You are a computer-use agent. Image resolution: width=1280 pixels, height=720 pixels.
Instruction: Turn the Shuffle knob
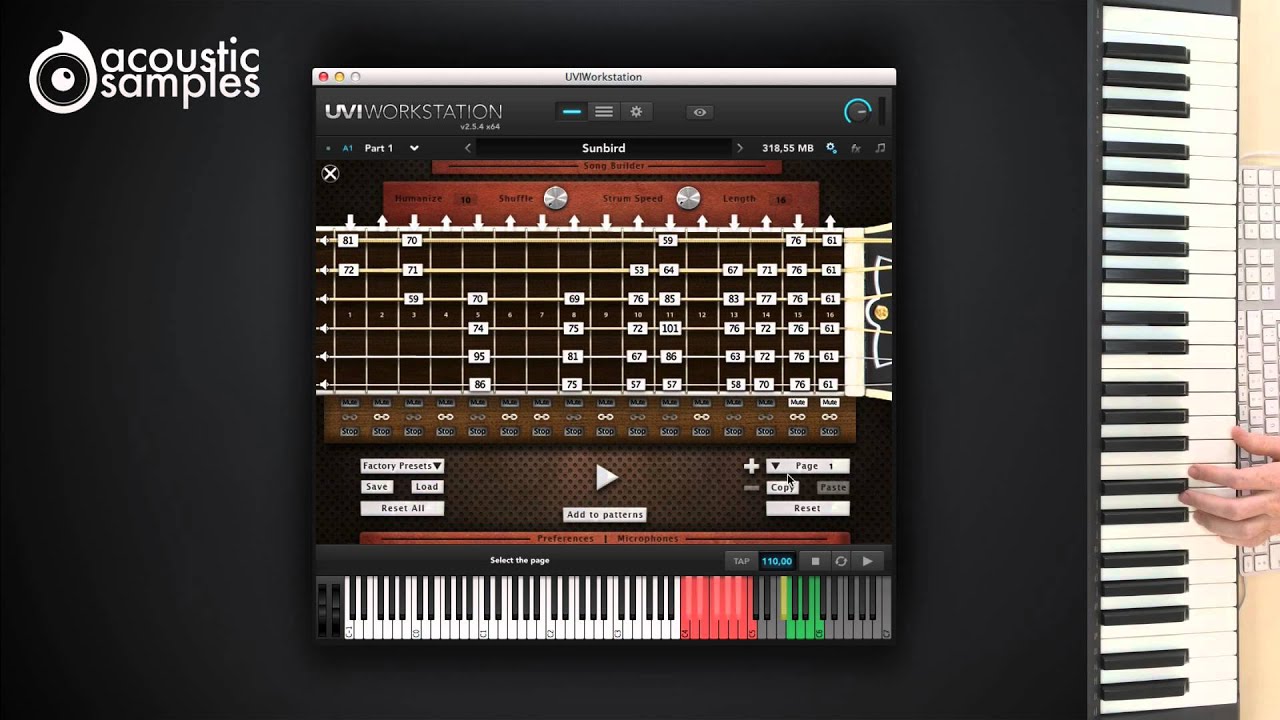[x=555, y=198]
